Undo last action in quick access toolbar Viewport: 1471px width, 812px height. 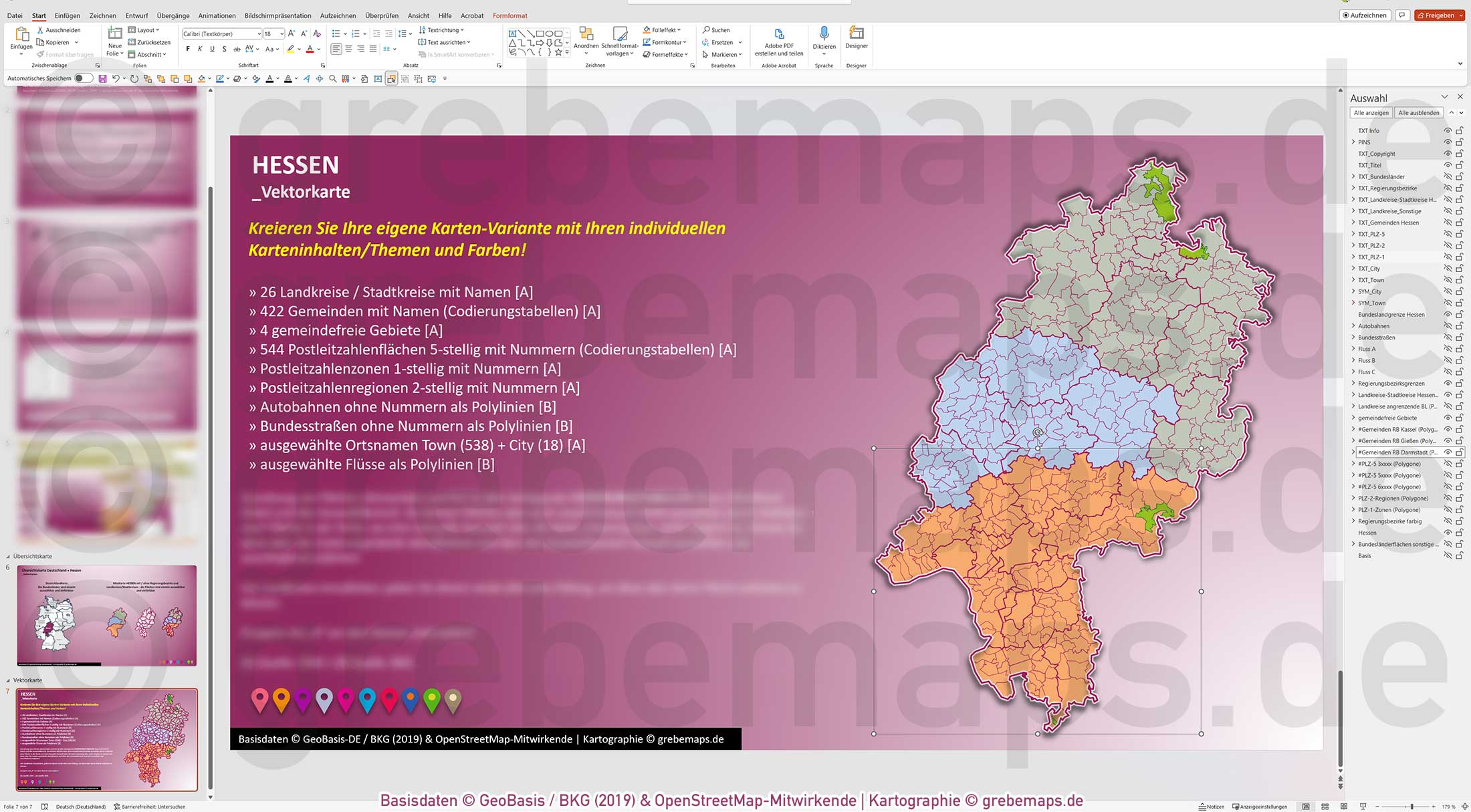(115, 78)
